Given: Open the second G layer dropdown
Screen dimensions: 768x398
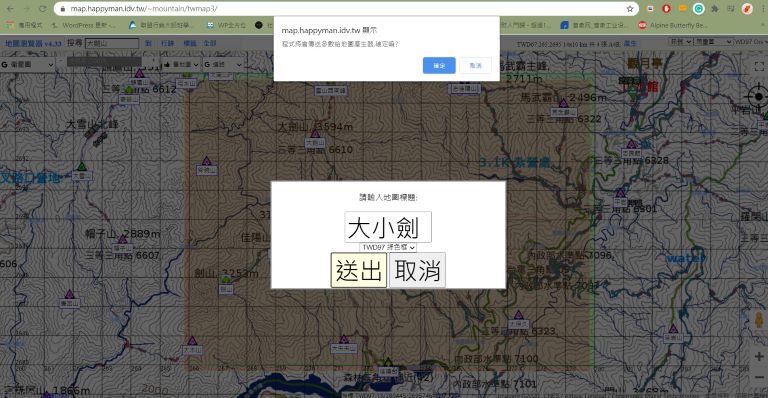Looking at the screenshot, I should click(223, 65).
